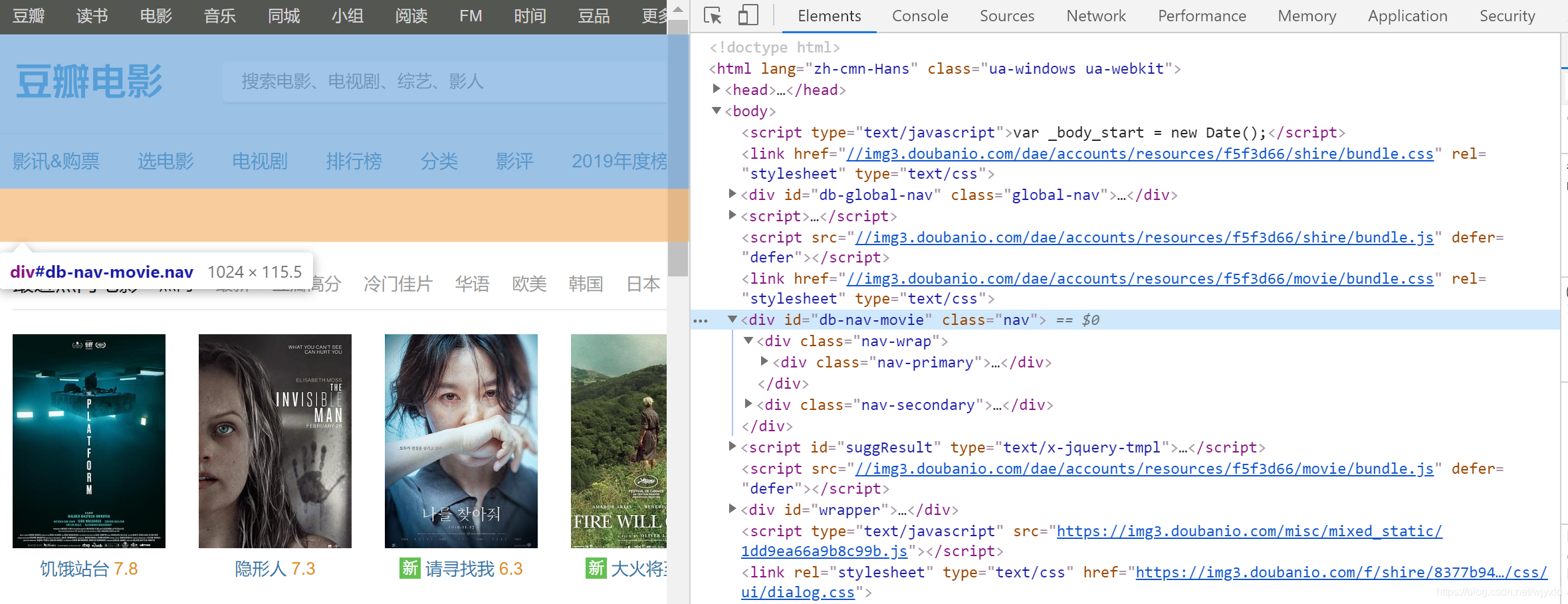
Task: Open the Security tab
Action: (1507, 16)
